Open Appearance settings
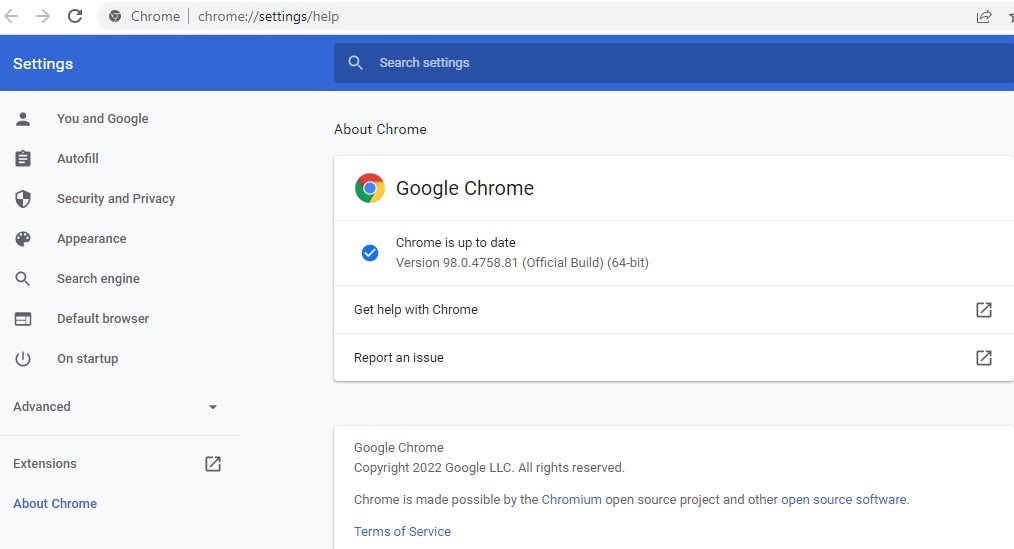This screenshot has width=1014, height=549. tap(92, 239)
